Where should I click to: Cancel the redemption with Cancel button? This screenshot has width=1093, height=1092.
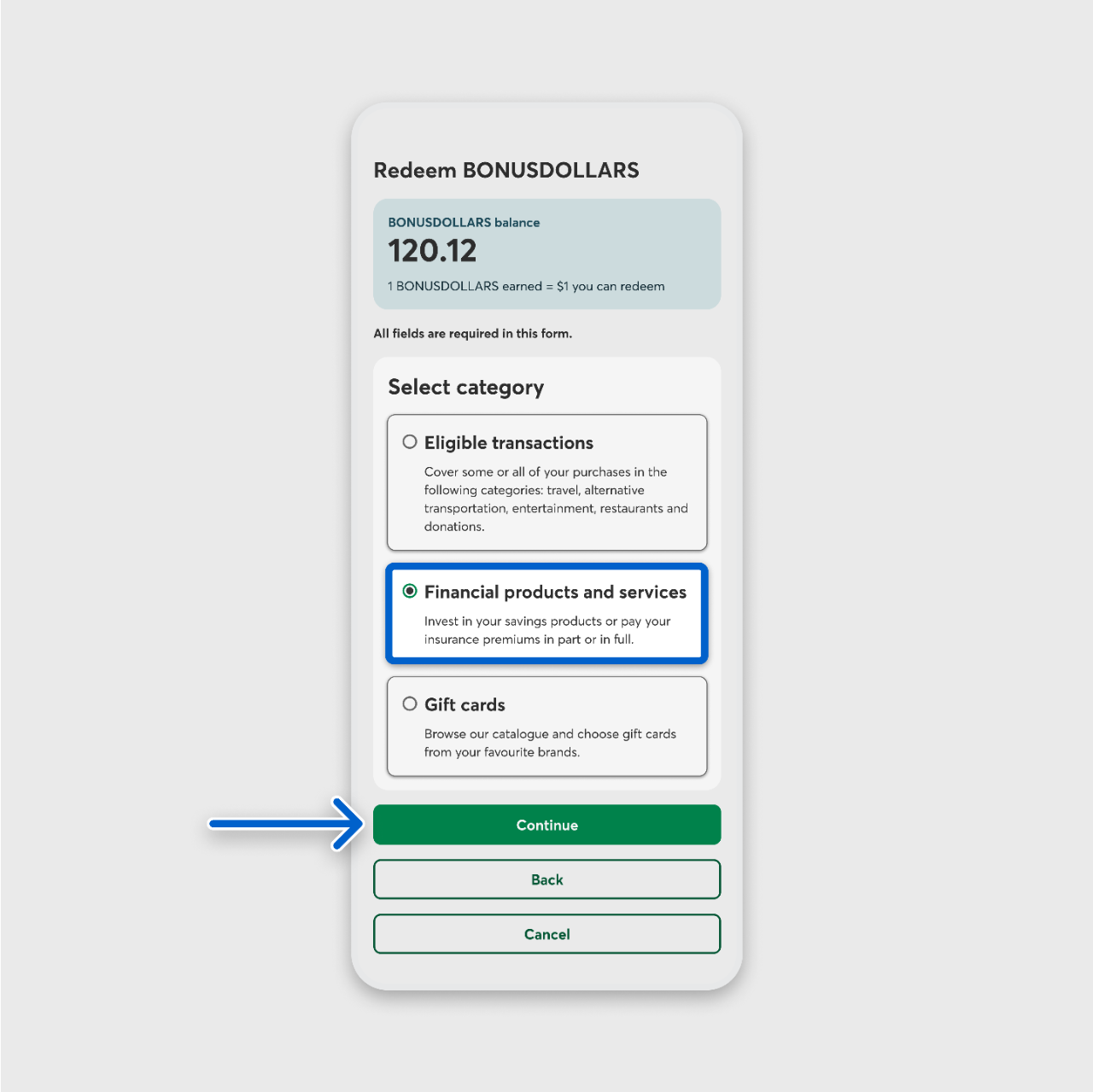tap(546, 934)
